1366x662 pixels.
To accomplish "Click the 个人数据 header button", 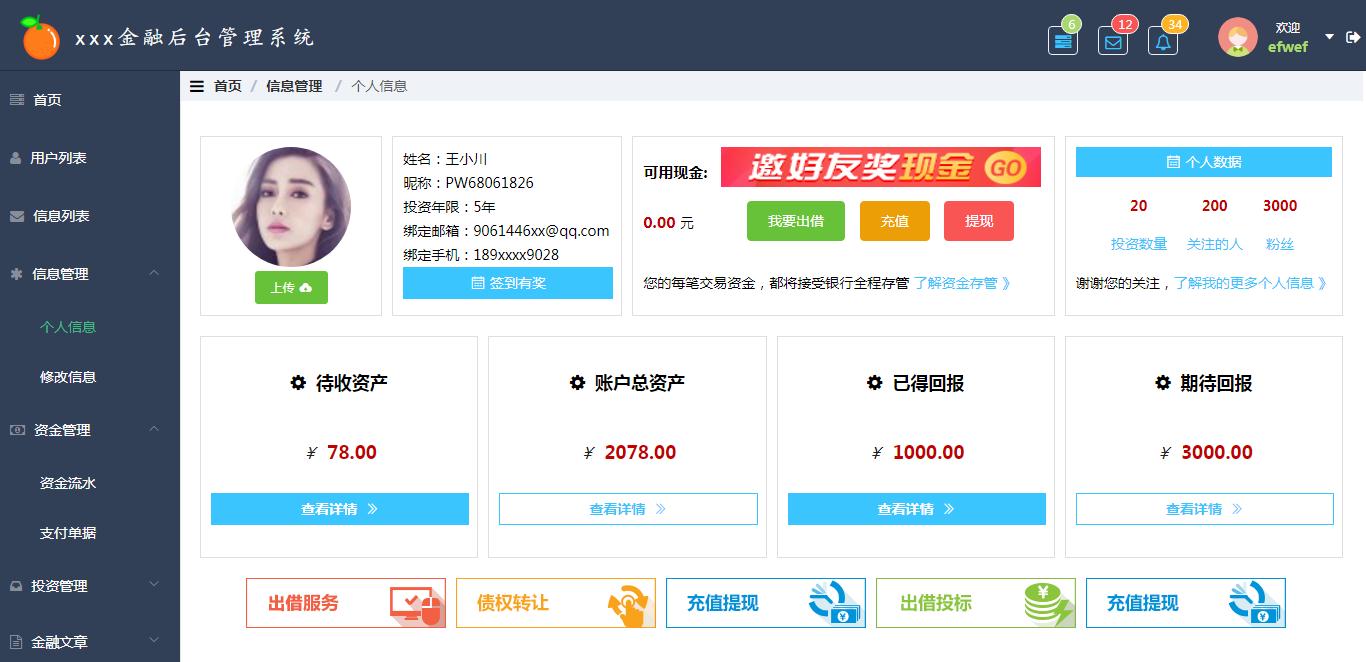I will [x=1204, y=162].
